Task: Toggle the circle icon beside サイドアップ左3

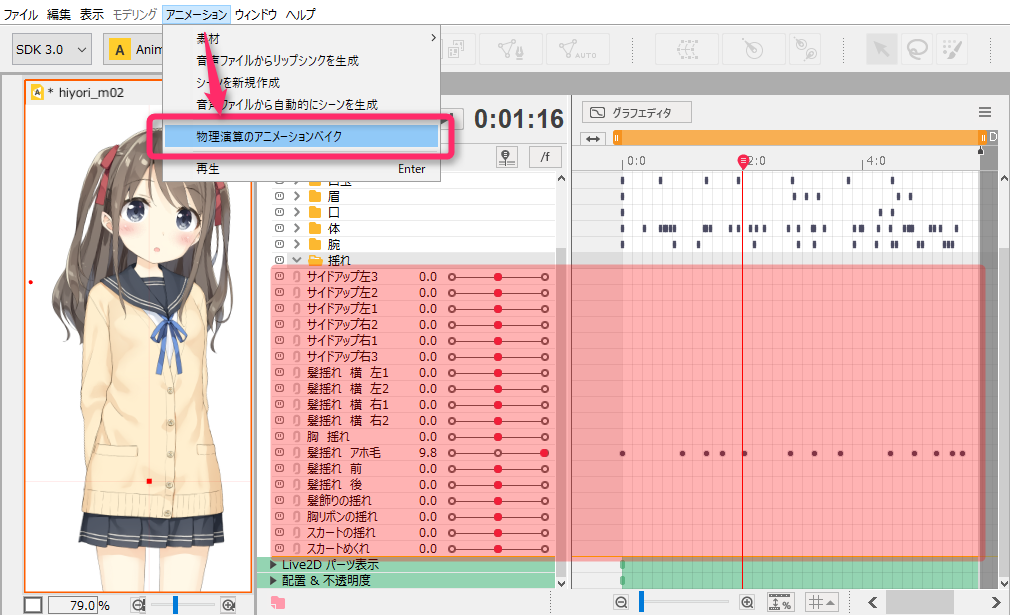Action: point(279,276)
